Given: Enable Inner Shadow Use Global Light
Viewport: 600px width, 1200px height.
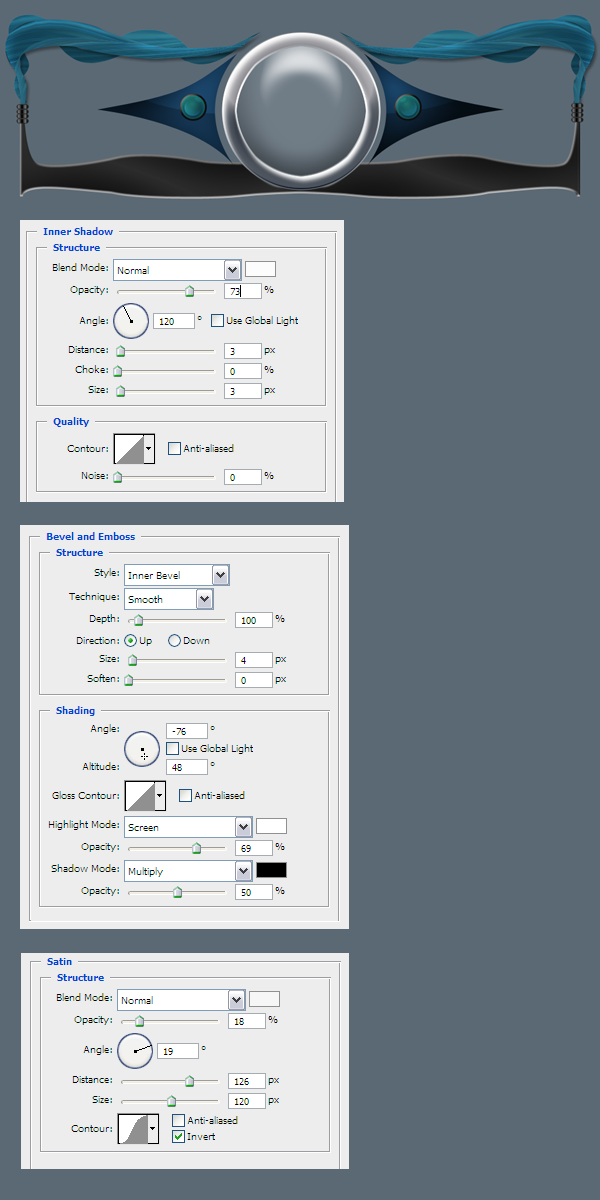Looking at the screenshot, I should tap(217, 321).
